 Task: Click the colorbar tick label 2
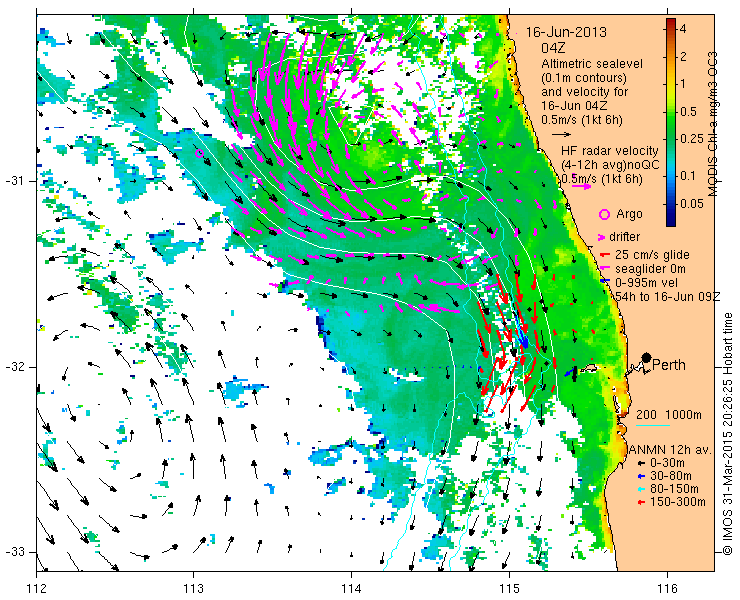[x=684, y=57]
